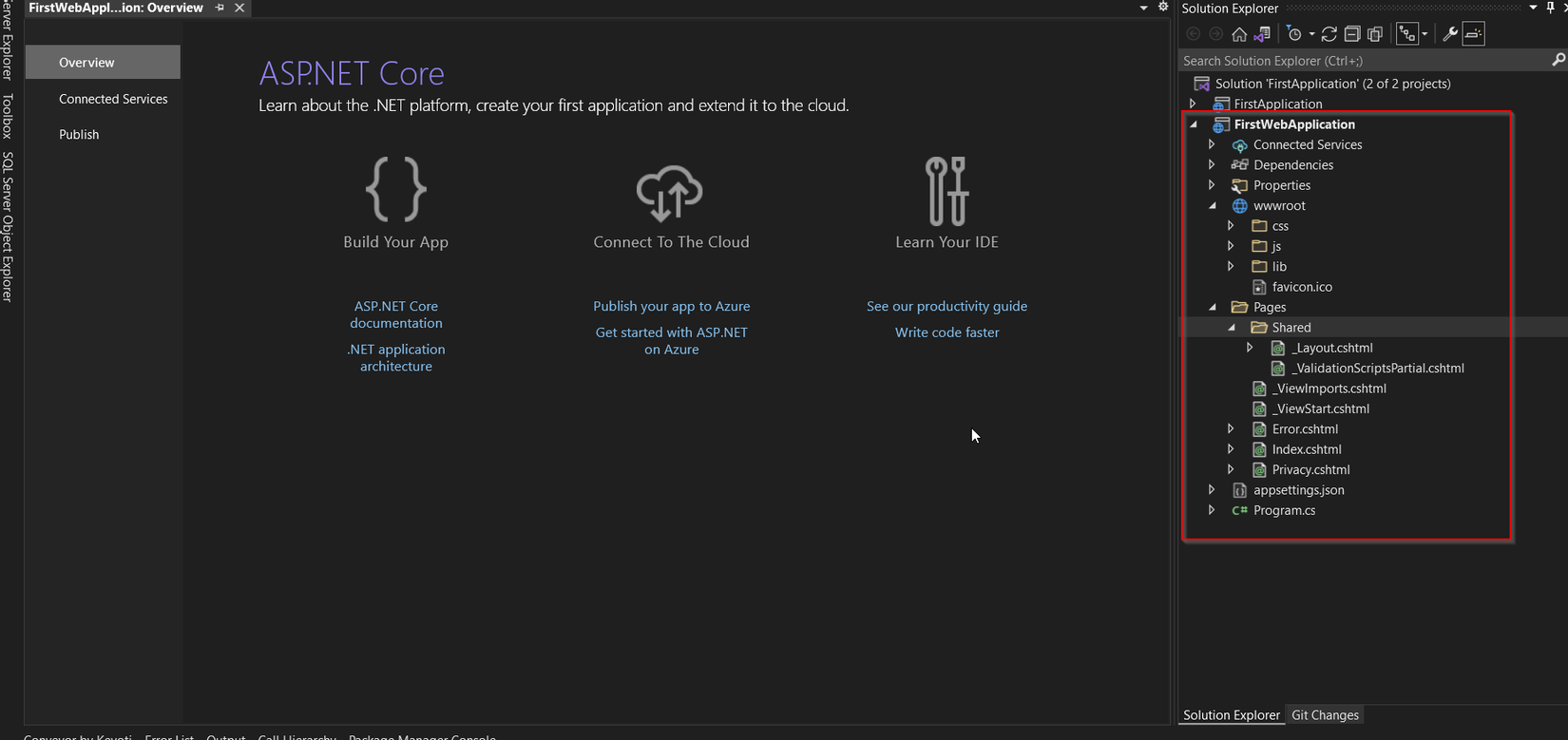Screen dimensions: 1568x740
Task: Click the Build Your App braces icon
Action: tap(396, 189)
